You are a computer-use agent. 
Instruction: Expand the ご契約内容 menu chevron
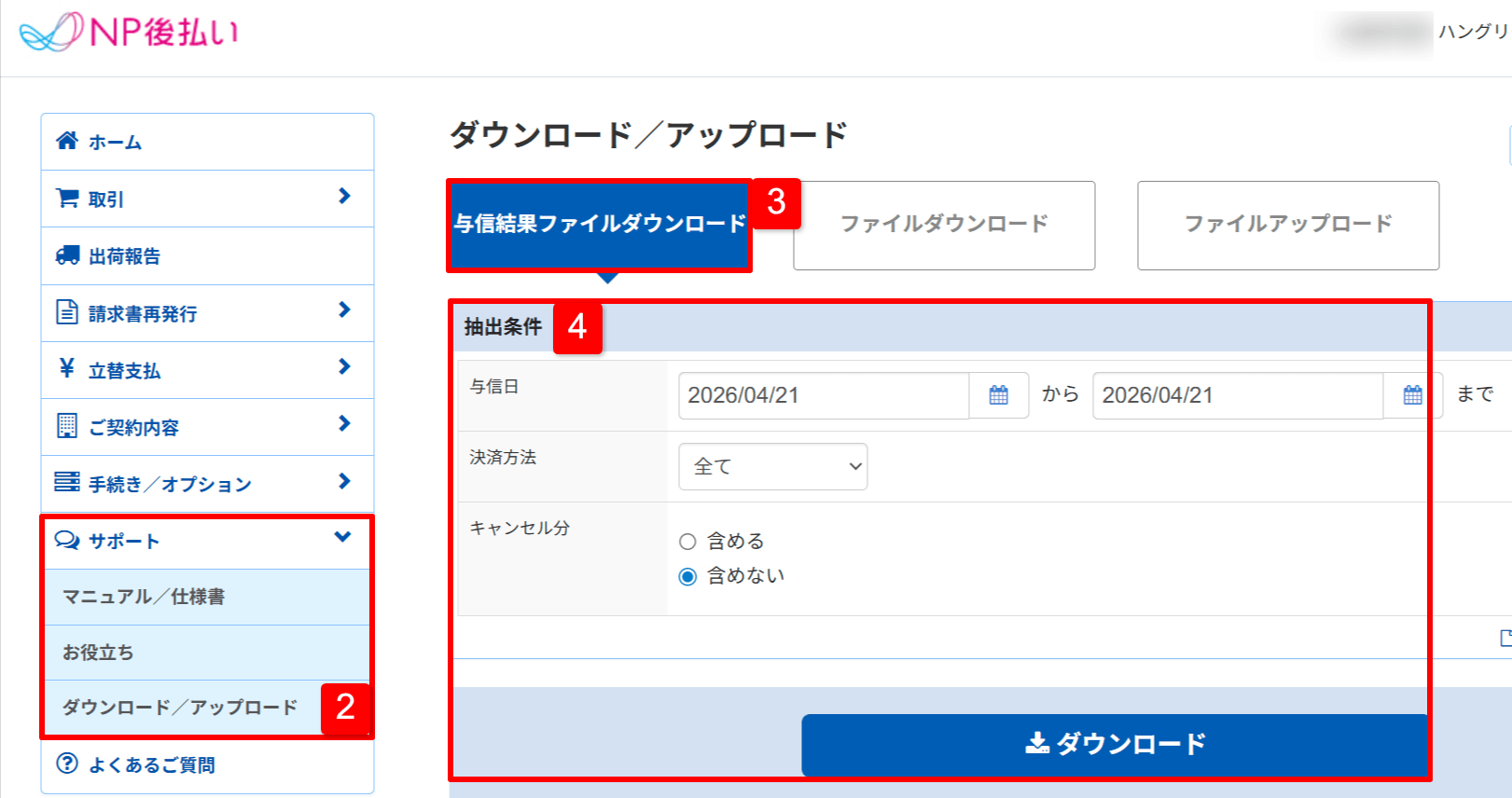click(x=344, y=423)
